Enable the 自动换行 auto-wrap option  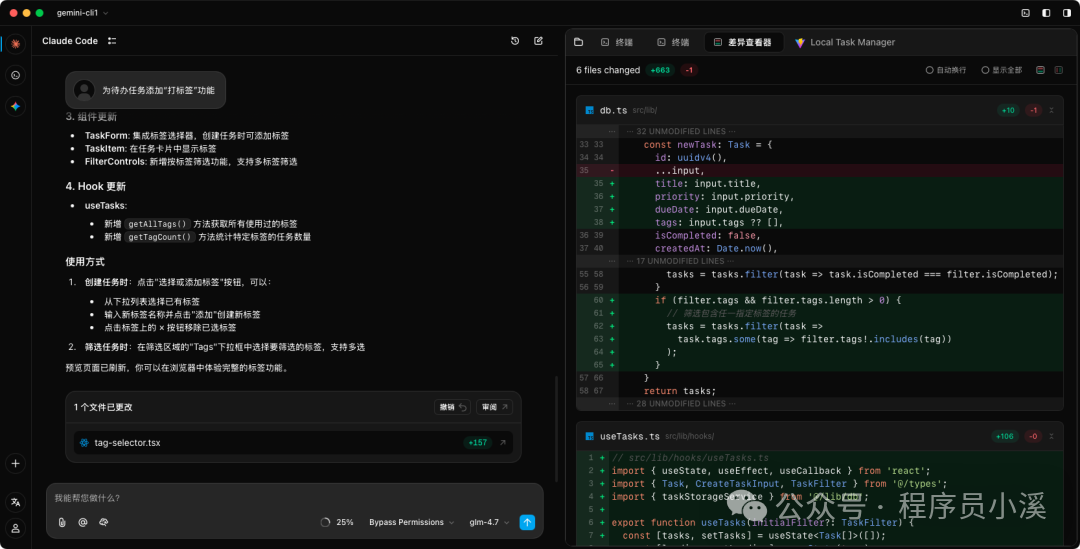[x=946, y=70]
